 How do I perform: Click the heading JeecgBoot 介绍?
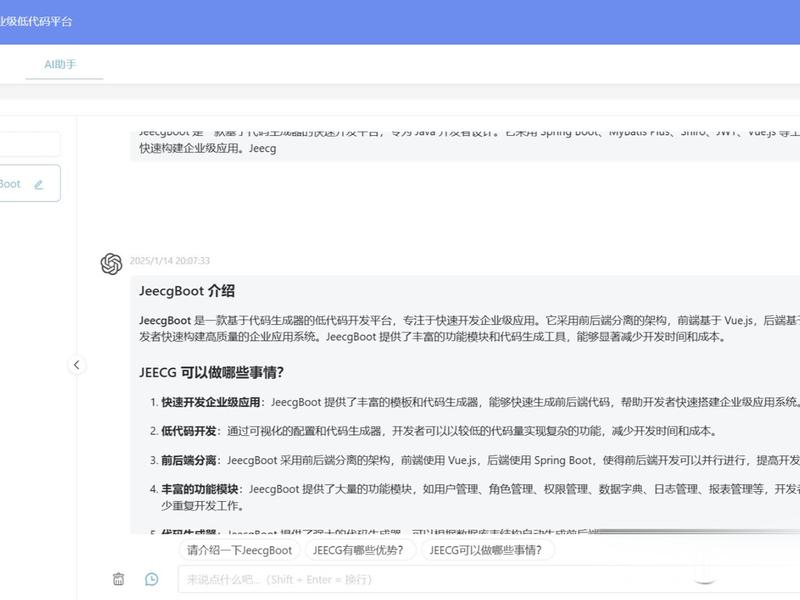(x=187, y=291)
